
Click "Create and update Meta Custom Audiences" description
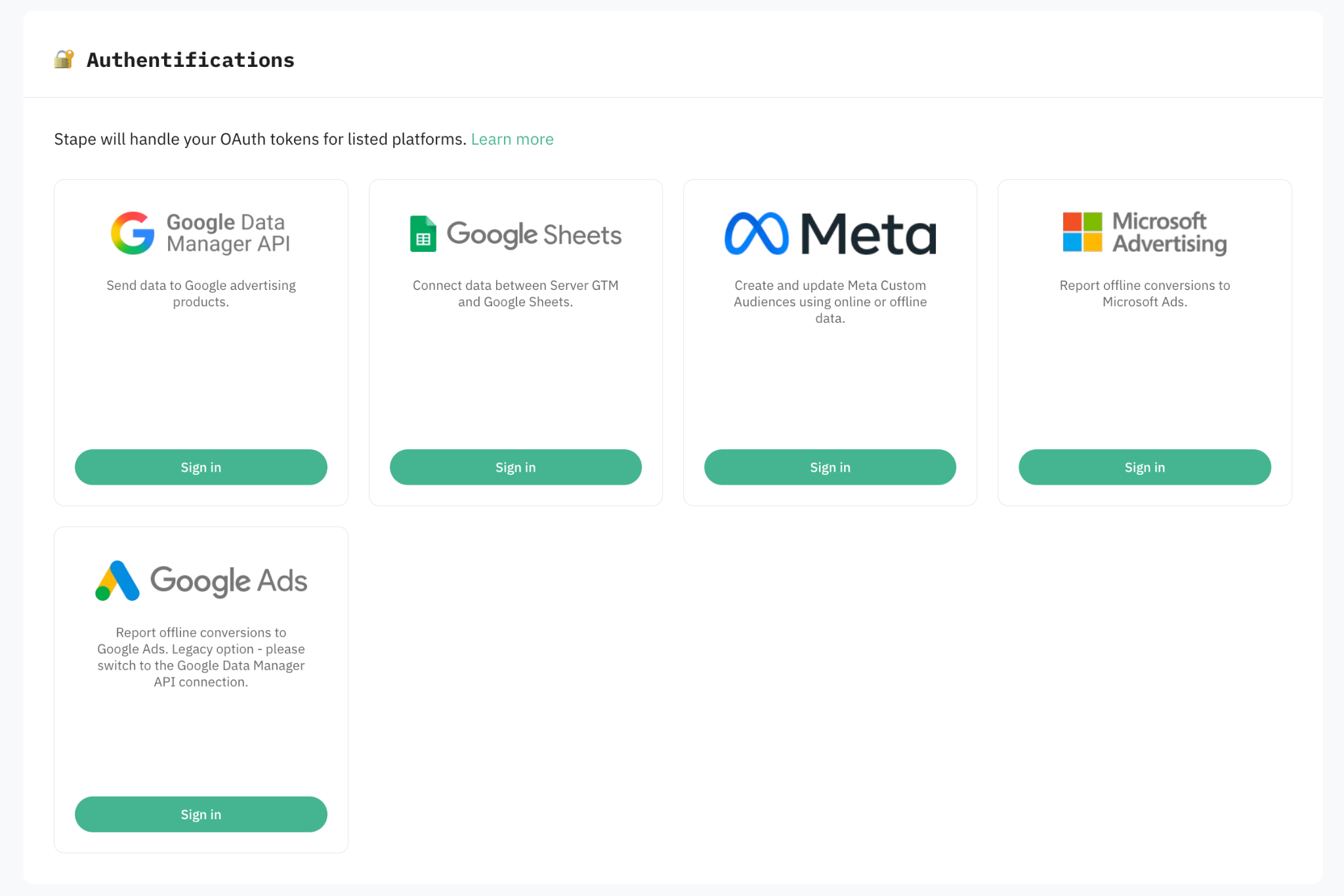click(x=830, y=302)
